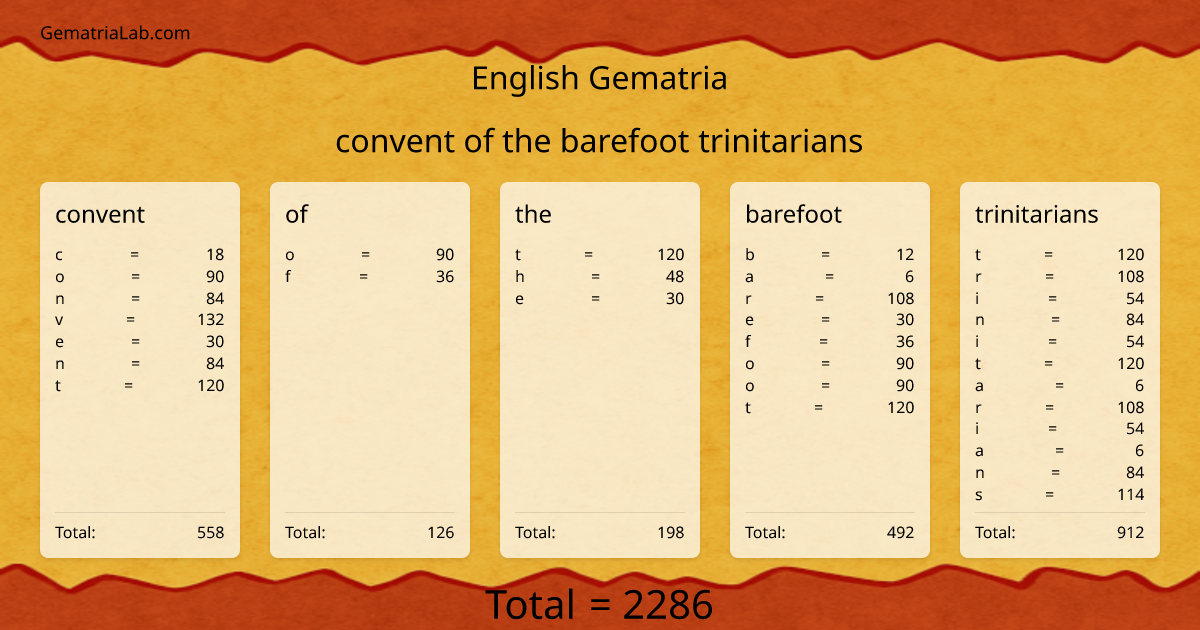Click the grand 'Total = 2286' text
The height and width of the screenshot is (630, 1200).
pos(599,605)
